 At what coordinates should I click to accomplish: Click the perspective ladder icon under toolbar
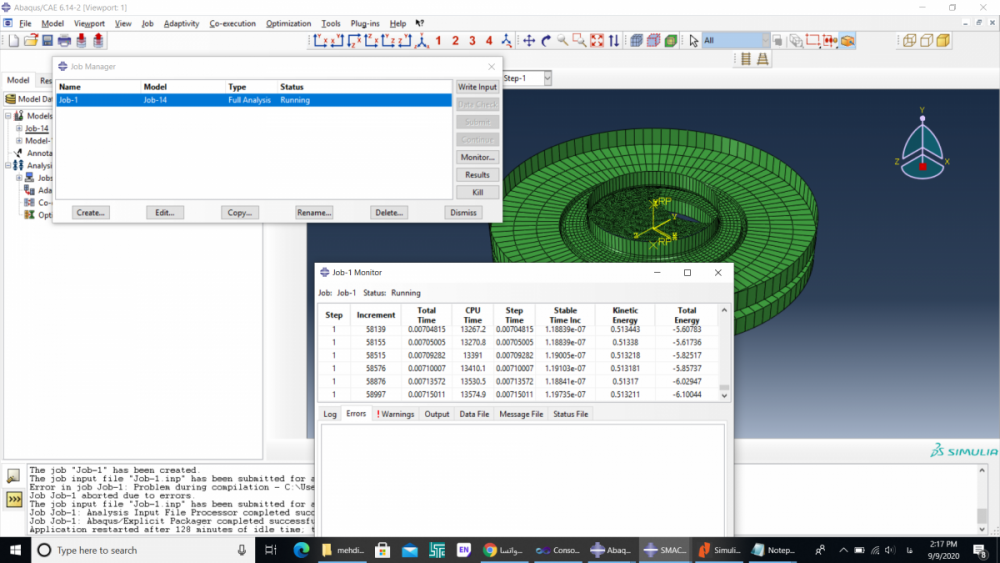tap(763, 59)
